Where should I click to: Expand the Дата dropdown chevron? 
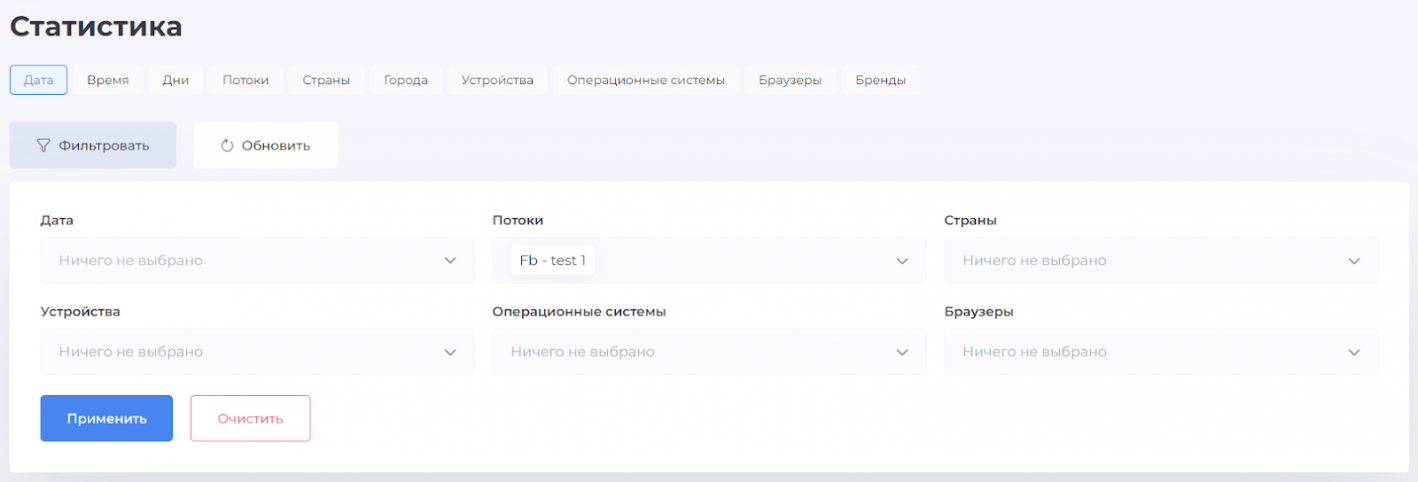450,260
